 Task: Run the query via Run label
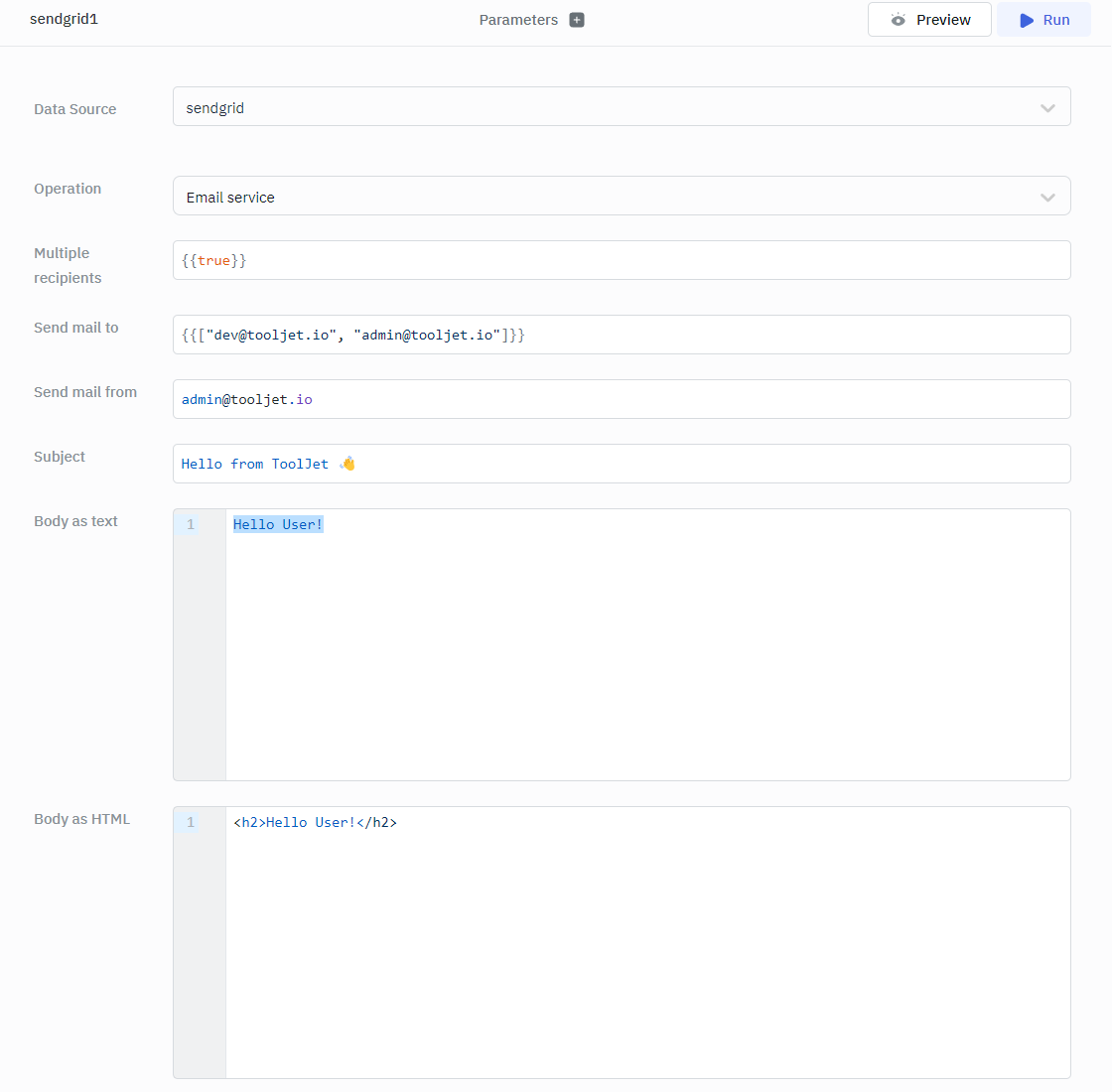click(x=1056, y=20)
